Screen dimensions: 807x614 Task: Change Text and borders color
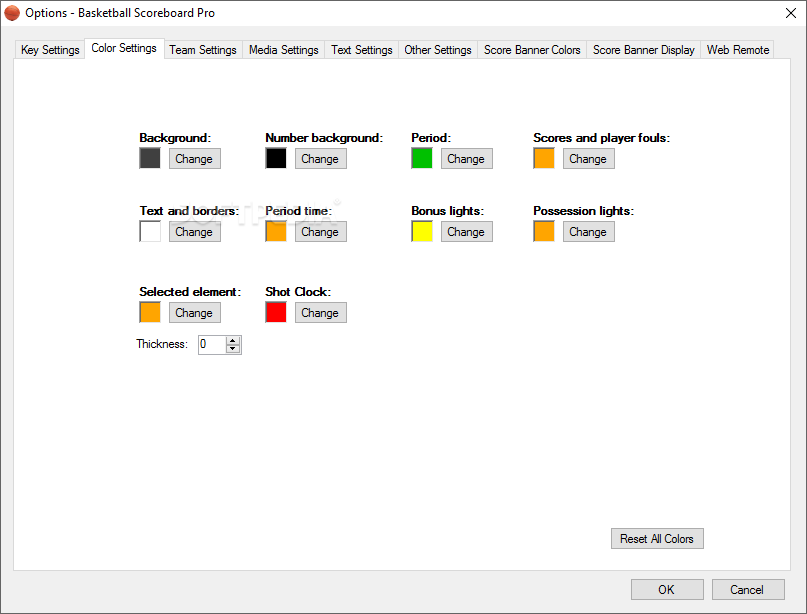pyautogui.click(x=195, y=232)
